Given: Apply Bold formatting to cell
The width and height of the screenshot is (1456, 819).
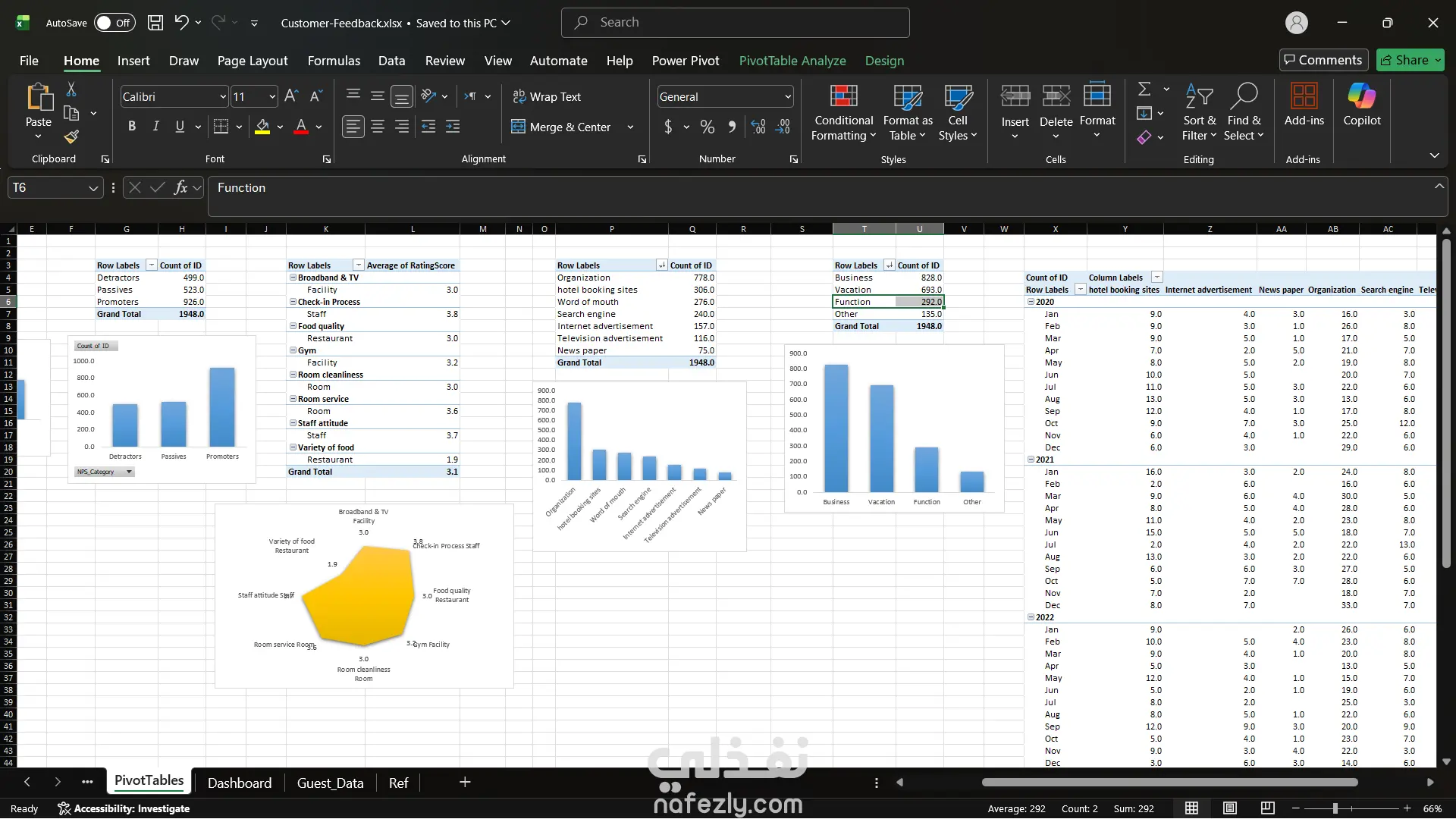Looking at the screenshot, I should [x=132, y=127].
